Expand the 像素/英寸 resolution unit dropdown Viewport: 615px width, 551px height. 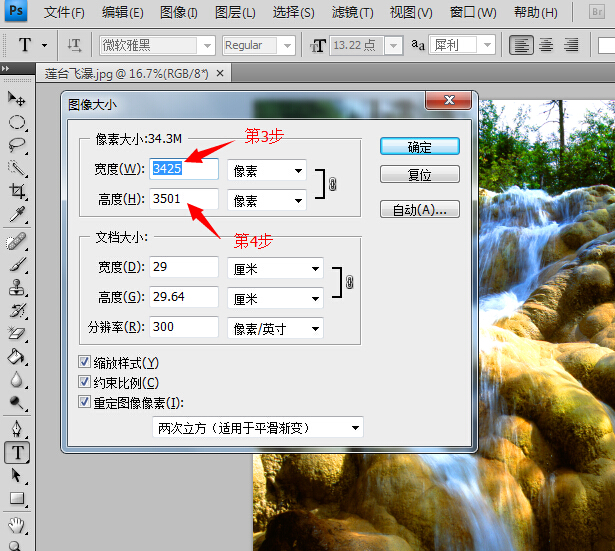(x=275, y=328)
